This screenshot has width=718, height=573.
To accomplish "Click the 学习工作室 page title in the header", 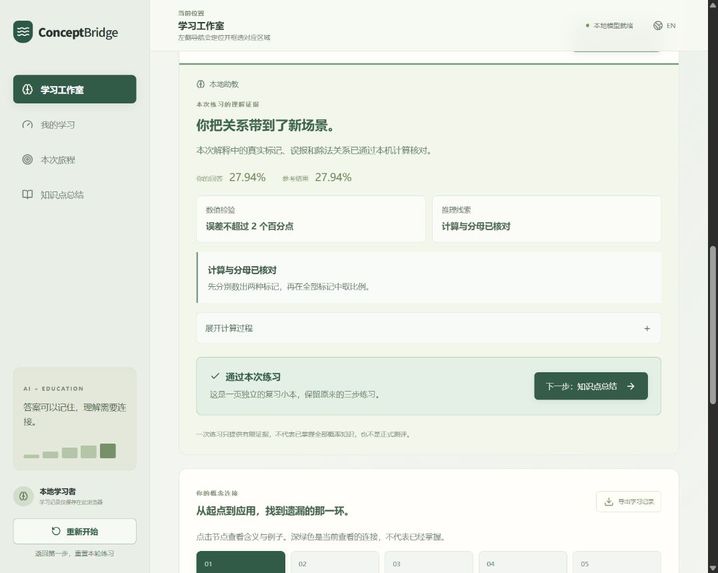I will pos(201,26).
